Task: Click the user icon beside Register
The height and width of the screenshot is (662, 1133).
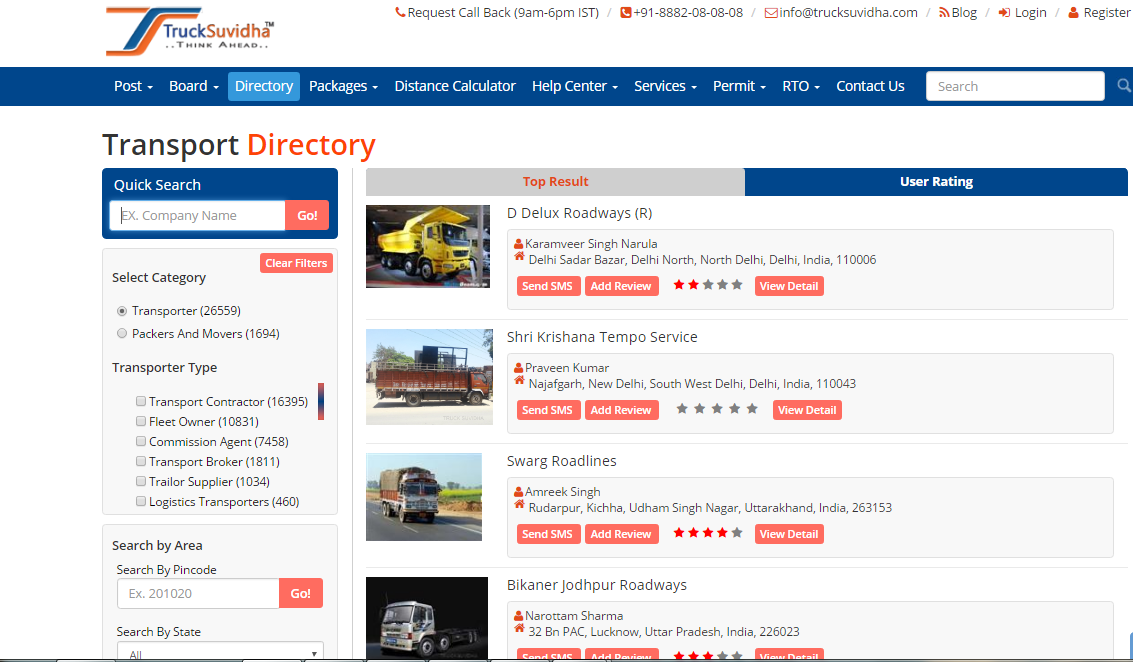Action: coord(1073,12)
